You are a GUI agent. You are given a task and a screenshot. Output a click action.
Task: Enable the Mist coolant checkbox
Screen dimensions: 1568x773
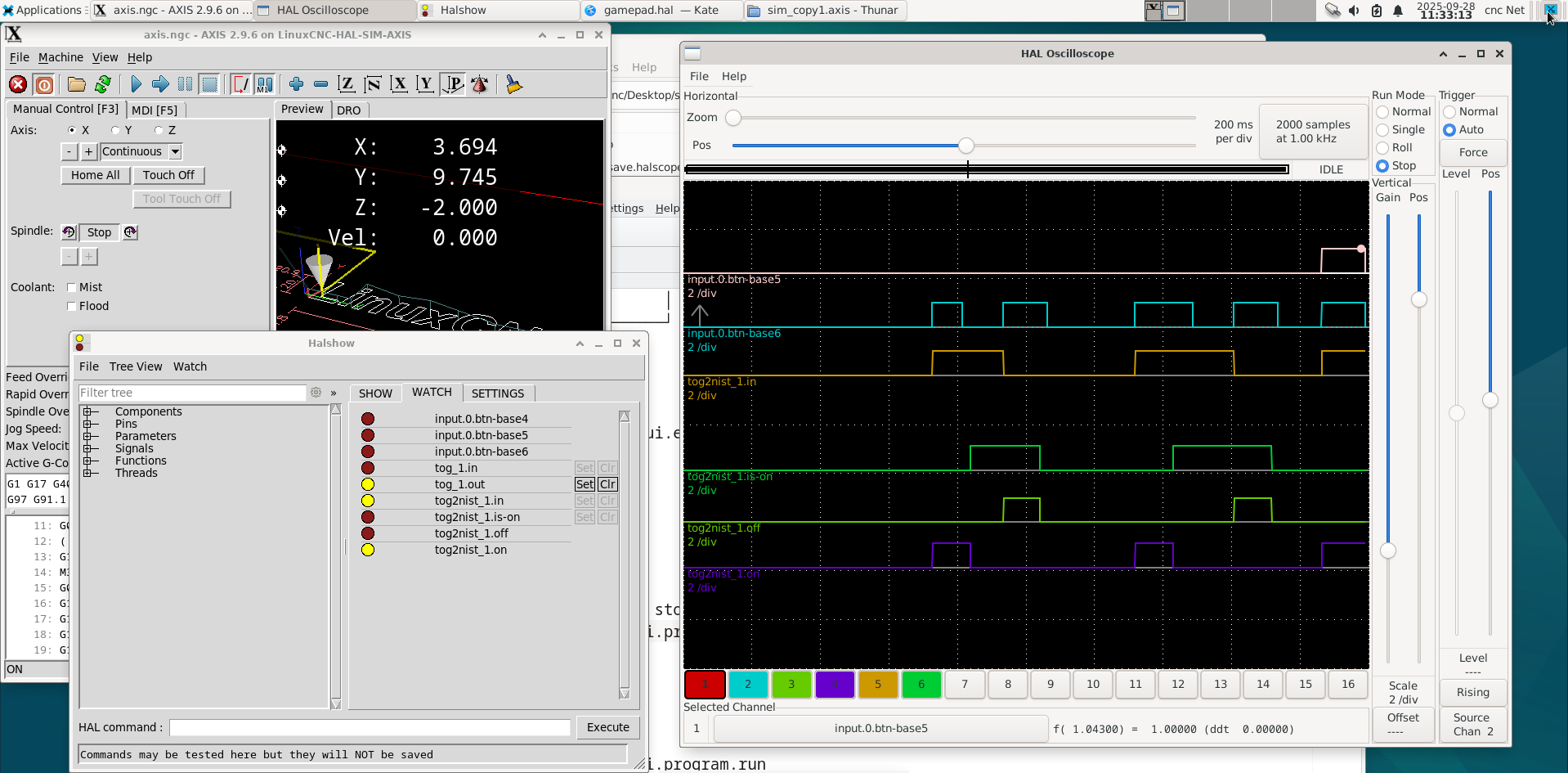point(72,287)
